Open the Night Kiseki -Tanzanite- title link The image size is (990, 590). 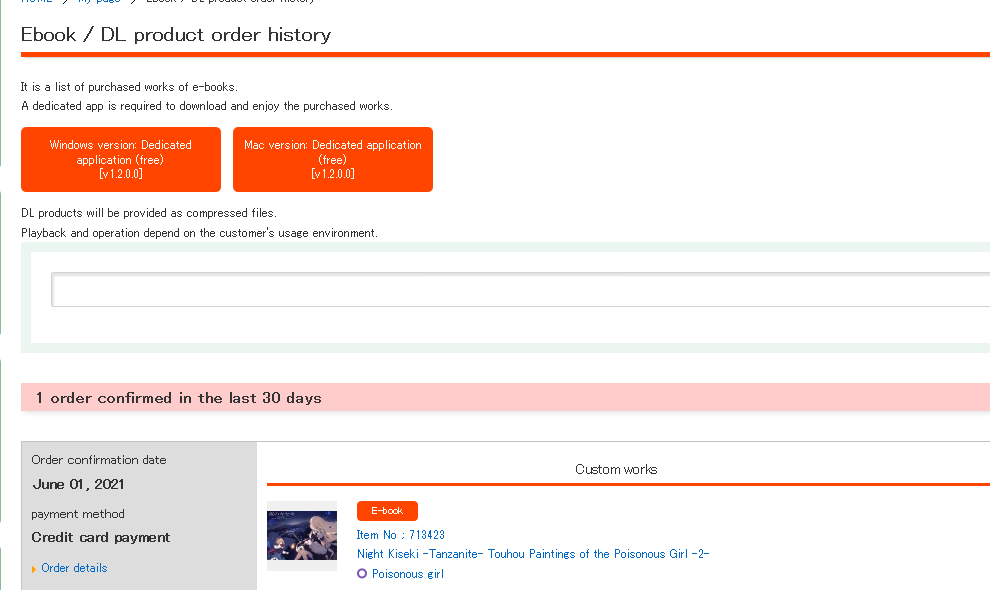(533, 554)
